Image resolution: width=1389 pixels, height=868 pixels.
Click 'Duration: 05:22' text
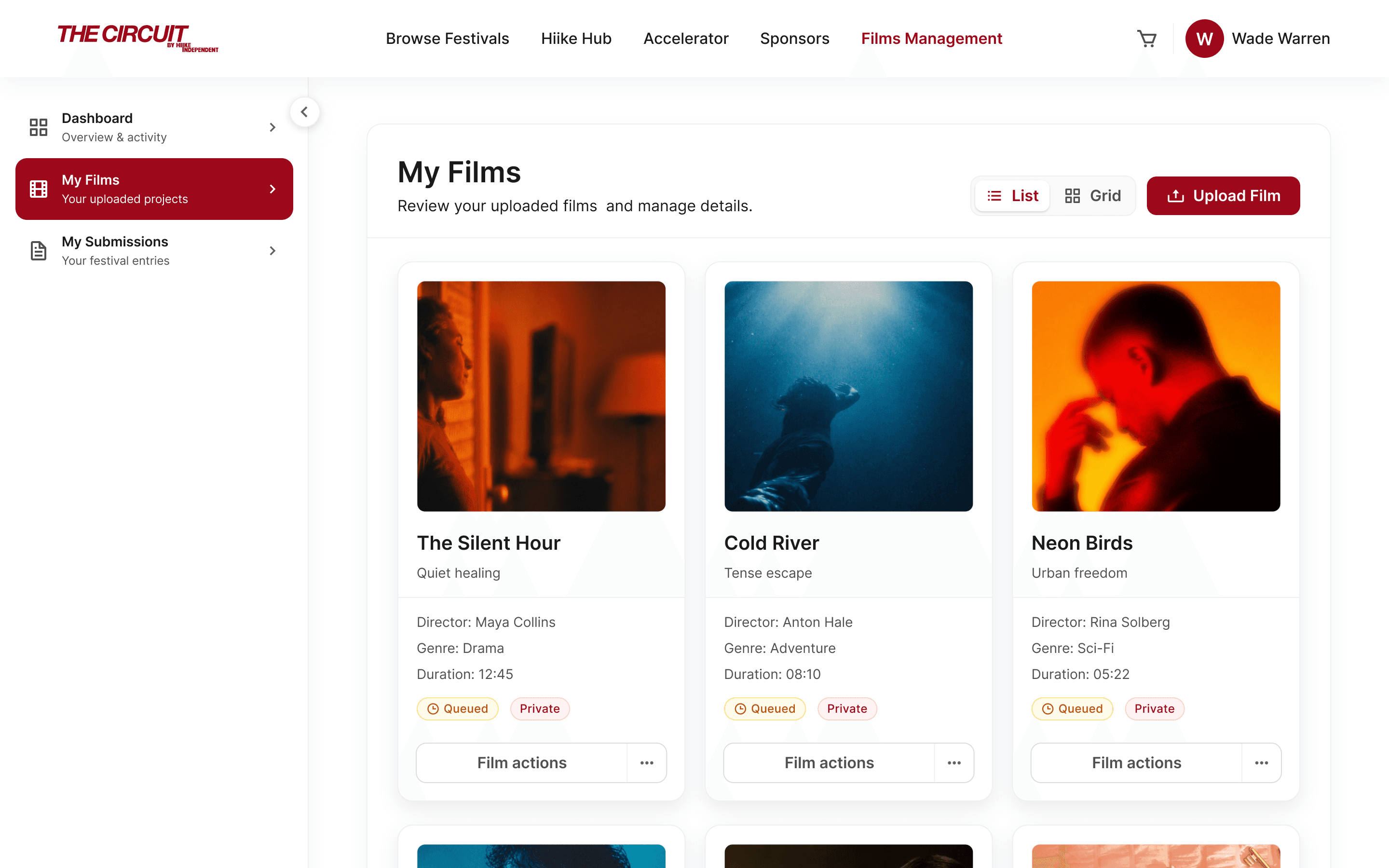1080,674
